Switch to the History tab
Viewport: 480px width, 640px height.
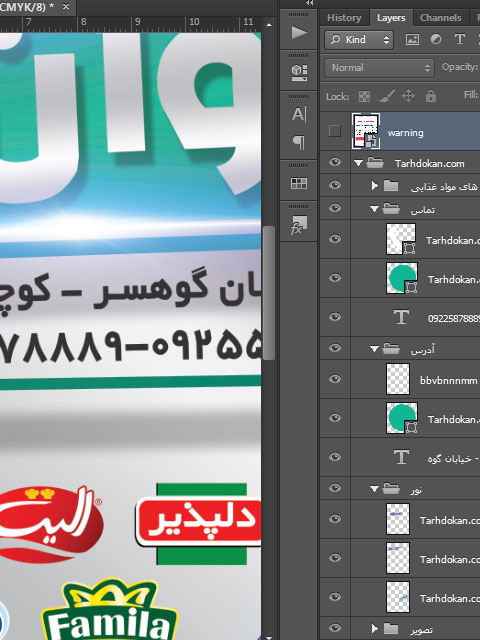[x=344, y=18]
